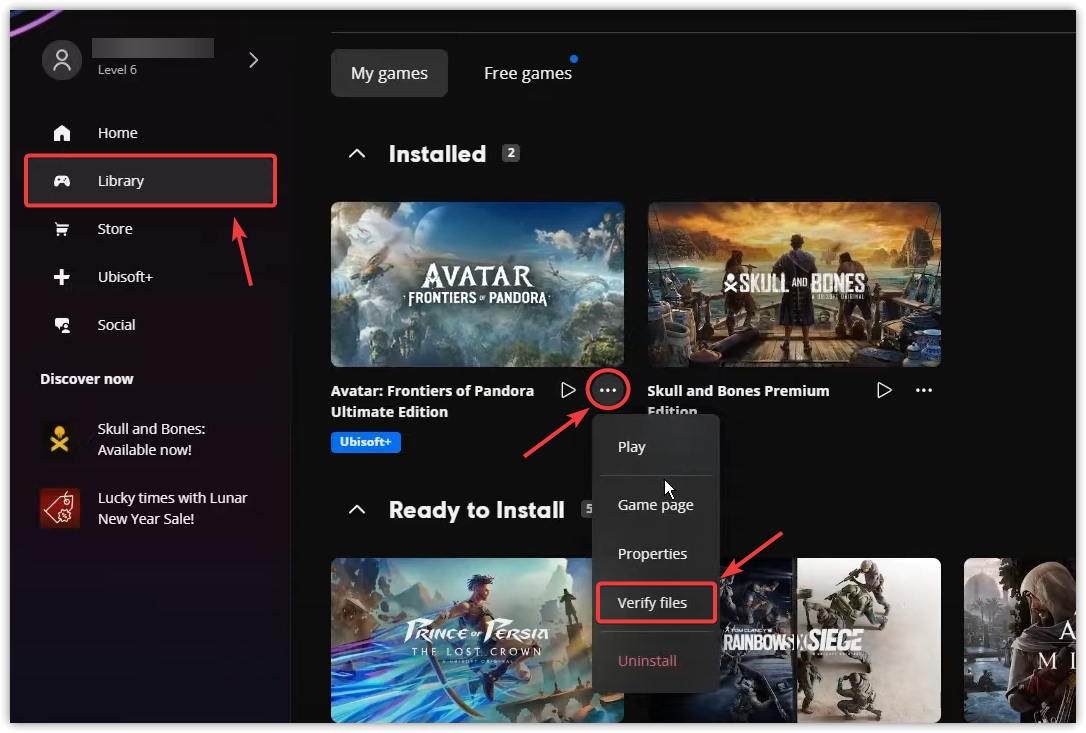Image resolution: width=1086 pixels, height=733 pixels.
Task: Switch to the Free games tab
Action: coord(528,73)
